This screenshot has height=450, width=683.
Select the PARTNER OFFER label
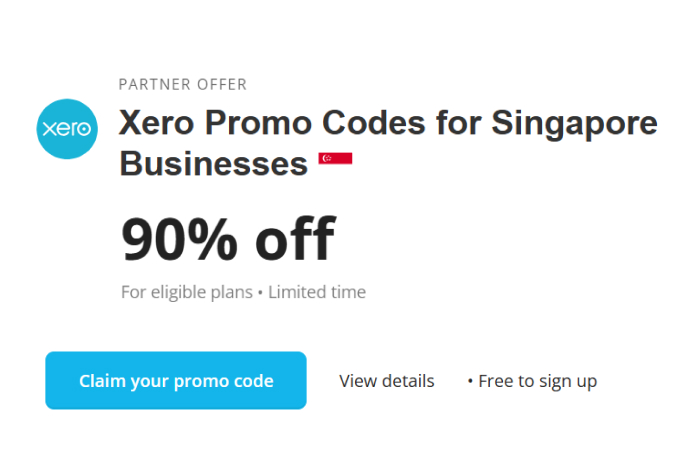coord(183,85)
